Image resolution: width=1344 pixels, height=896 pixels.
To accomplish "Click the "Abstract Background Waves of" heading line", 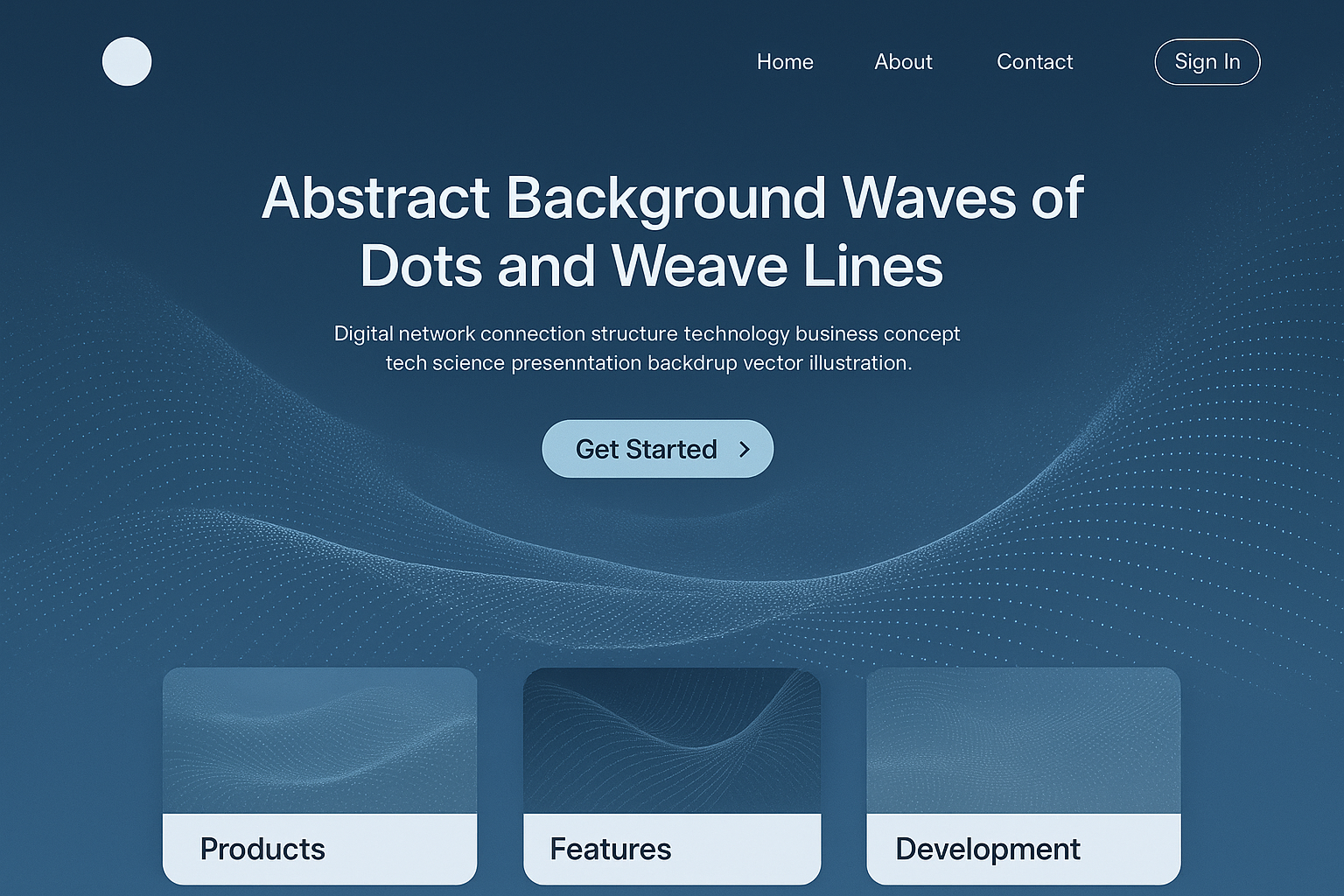I will coord(672,198).
